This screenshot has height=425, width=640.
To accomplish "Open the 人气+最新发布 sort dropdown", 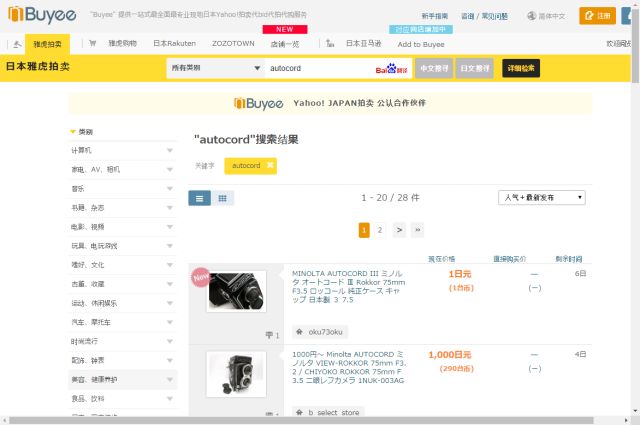I will (x=543, y=198).
